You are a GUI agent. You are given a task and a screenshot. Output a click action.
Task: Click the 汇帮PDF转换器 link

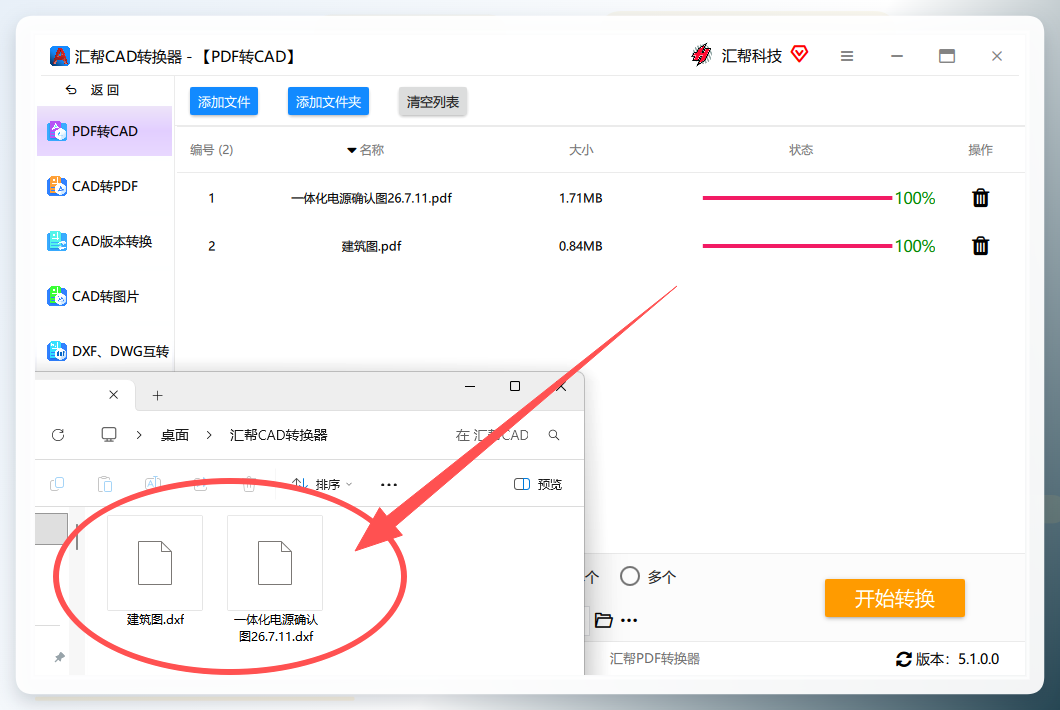coord(654,659)
